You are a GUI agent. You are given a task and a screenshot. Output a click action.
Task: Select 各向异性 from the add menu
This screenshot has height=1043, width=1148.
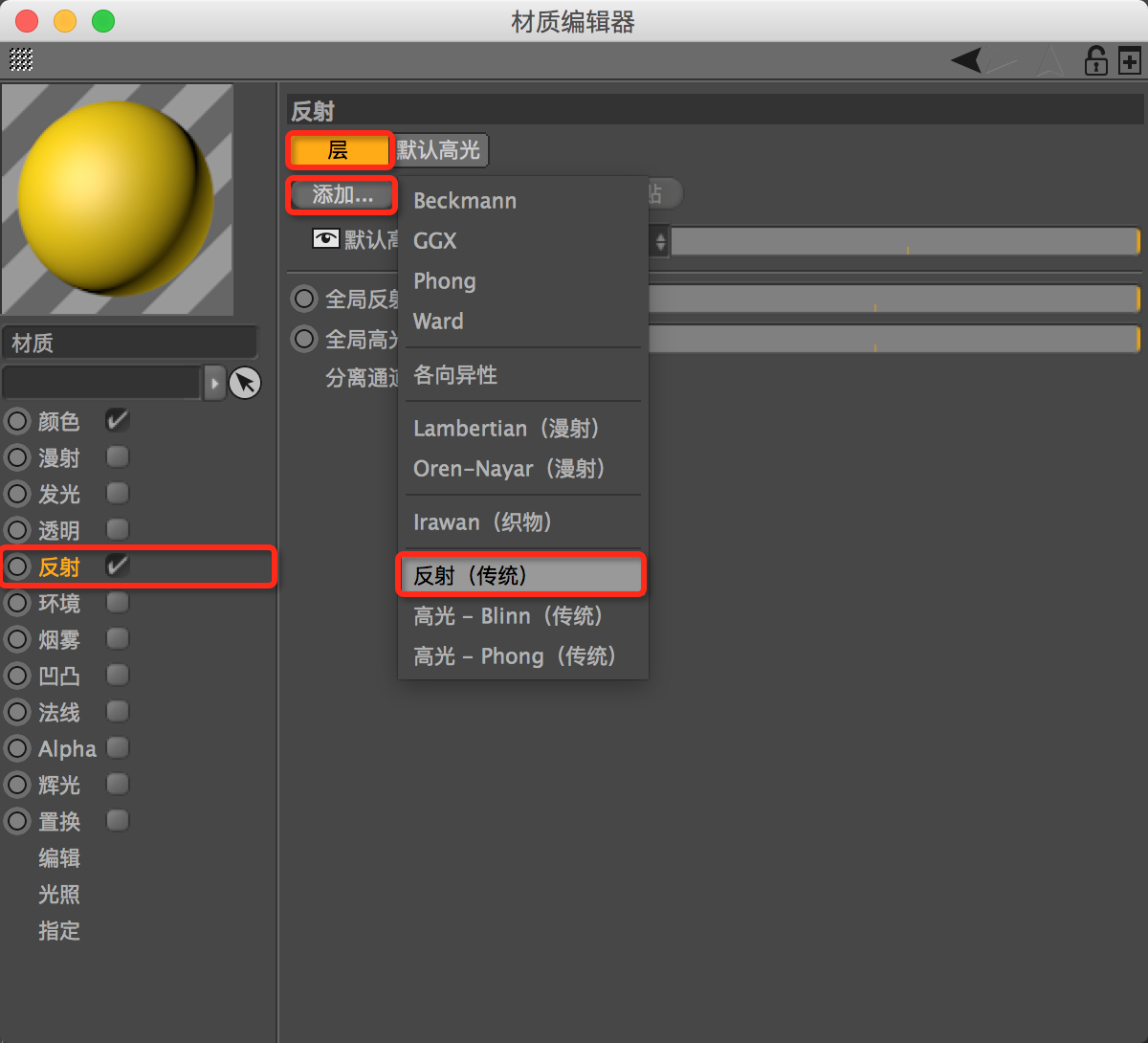click(x=522, y=375)
